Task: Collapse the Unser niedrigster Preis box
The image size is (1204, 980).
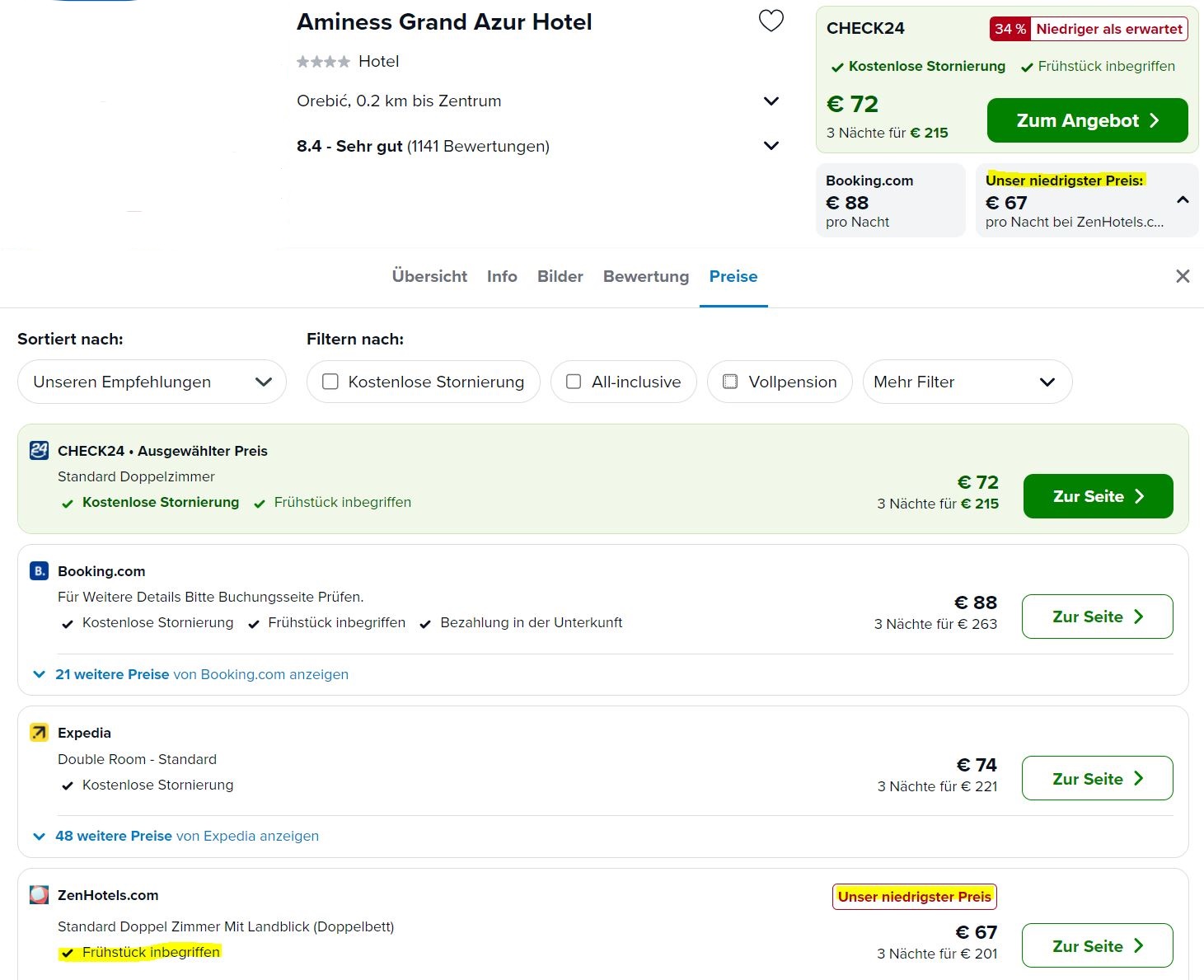Action: pos(1183,200)
